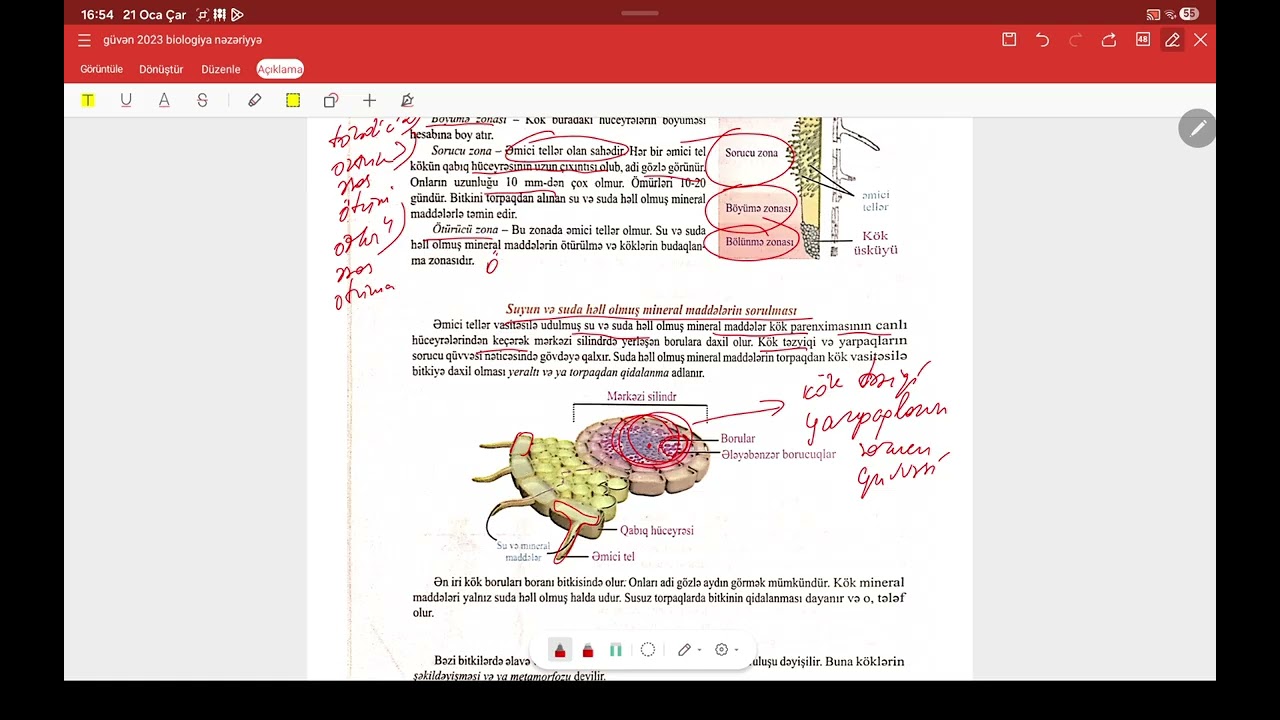This screenshot has height=720, width=1280.
Task: Tap the Ələyəbənzər borucuqlar label
Action: pos(778,454)
